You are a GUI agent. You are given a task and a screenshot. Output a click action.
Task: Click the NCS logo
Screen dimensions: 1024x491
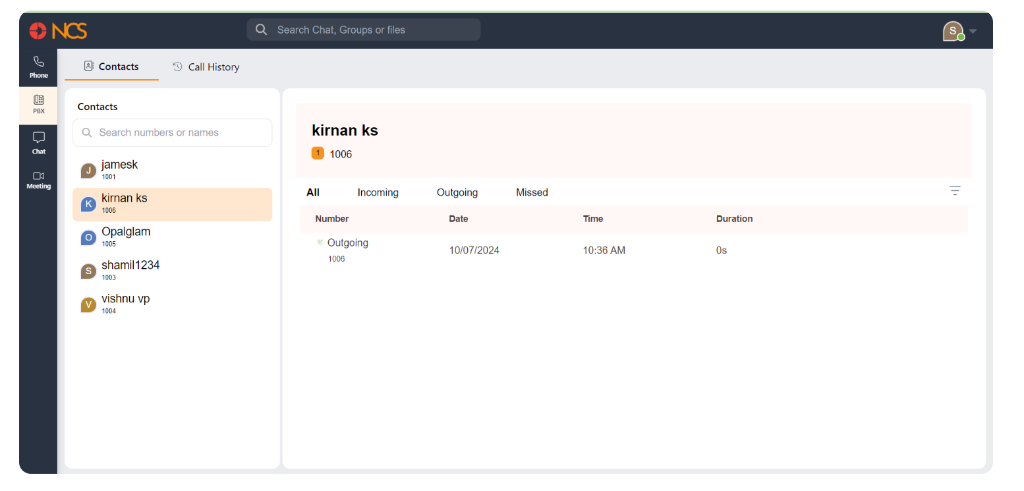pyautogui.click(x=58, y=30)
